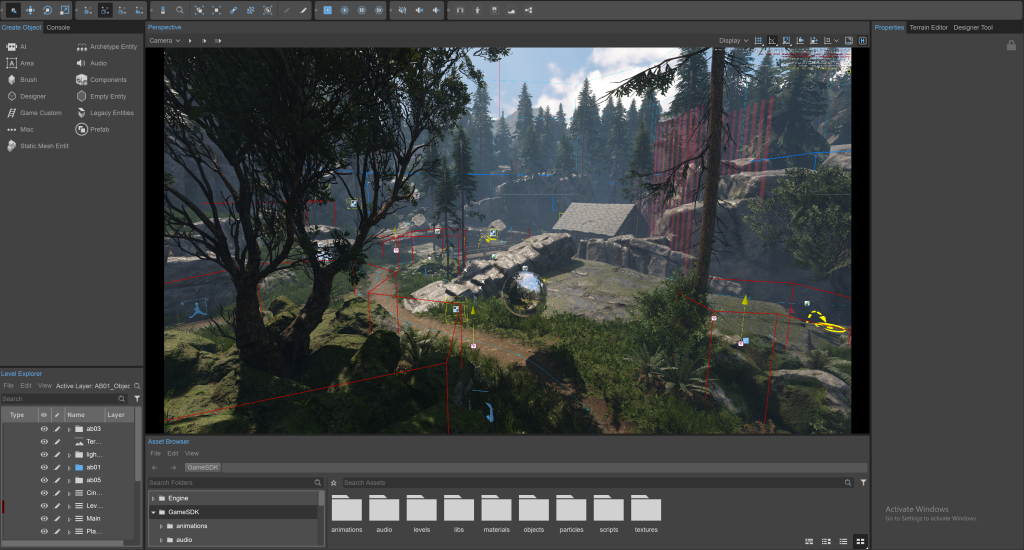
Task: Open the textures folder thumbnail
Action: pos(647,514)
